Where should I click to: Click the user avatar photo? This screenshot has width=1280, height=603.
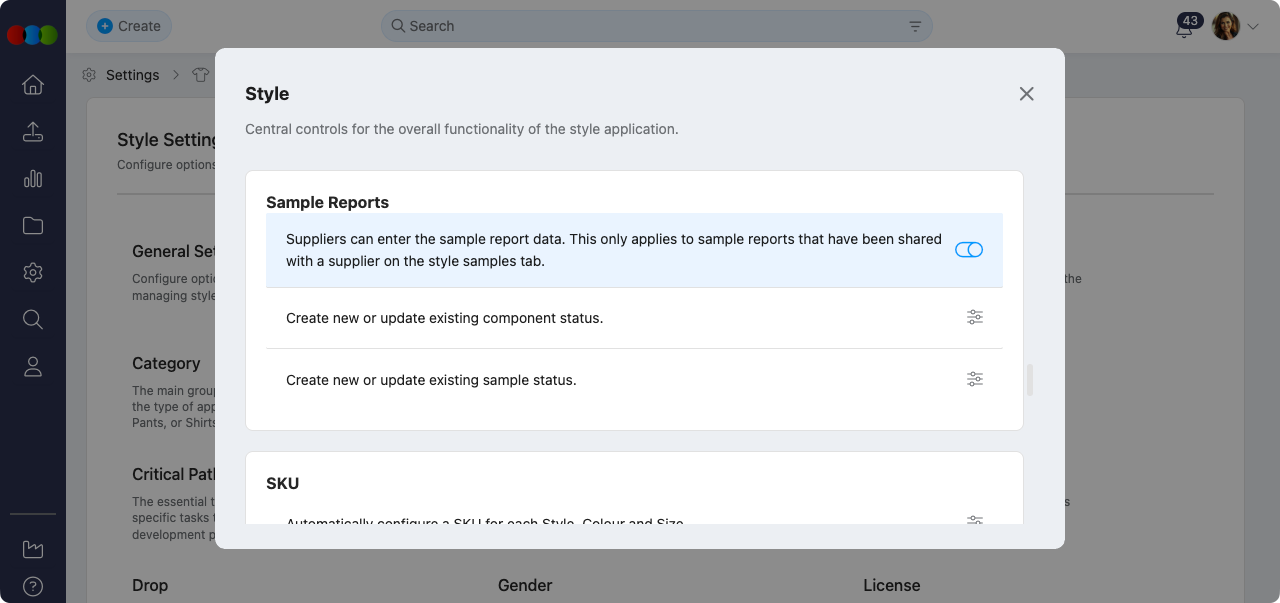click(1224, 26)
